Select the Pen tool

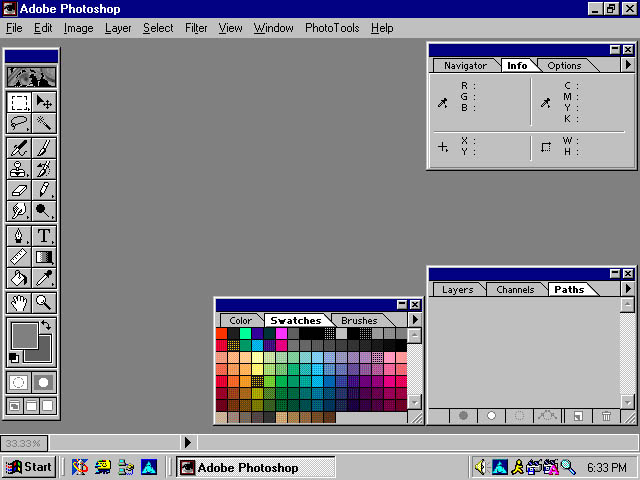tap(19, 236)
